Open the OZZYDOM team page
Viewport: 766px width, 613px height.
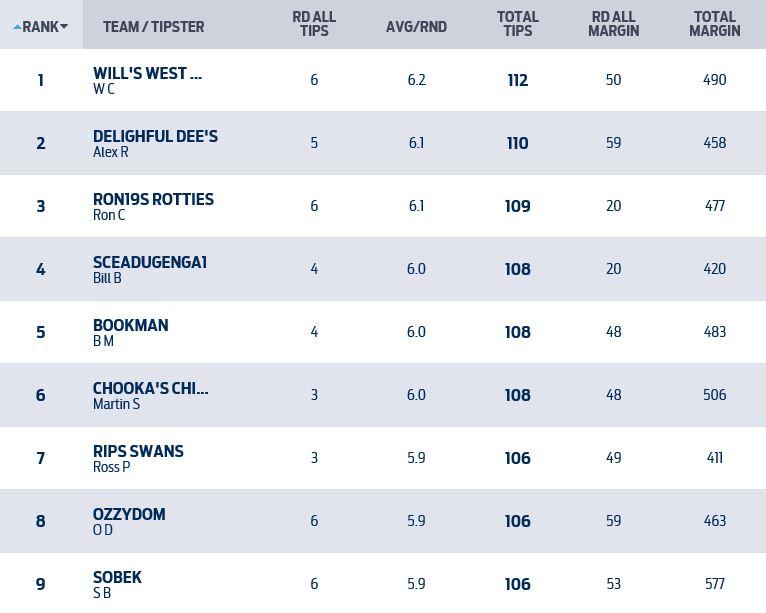tap(129, 514)
